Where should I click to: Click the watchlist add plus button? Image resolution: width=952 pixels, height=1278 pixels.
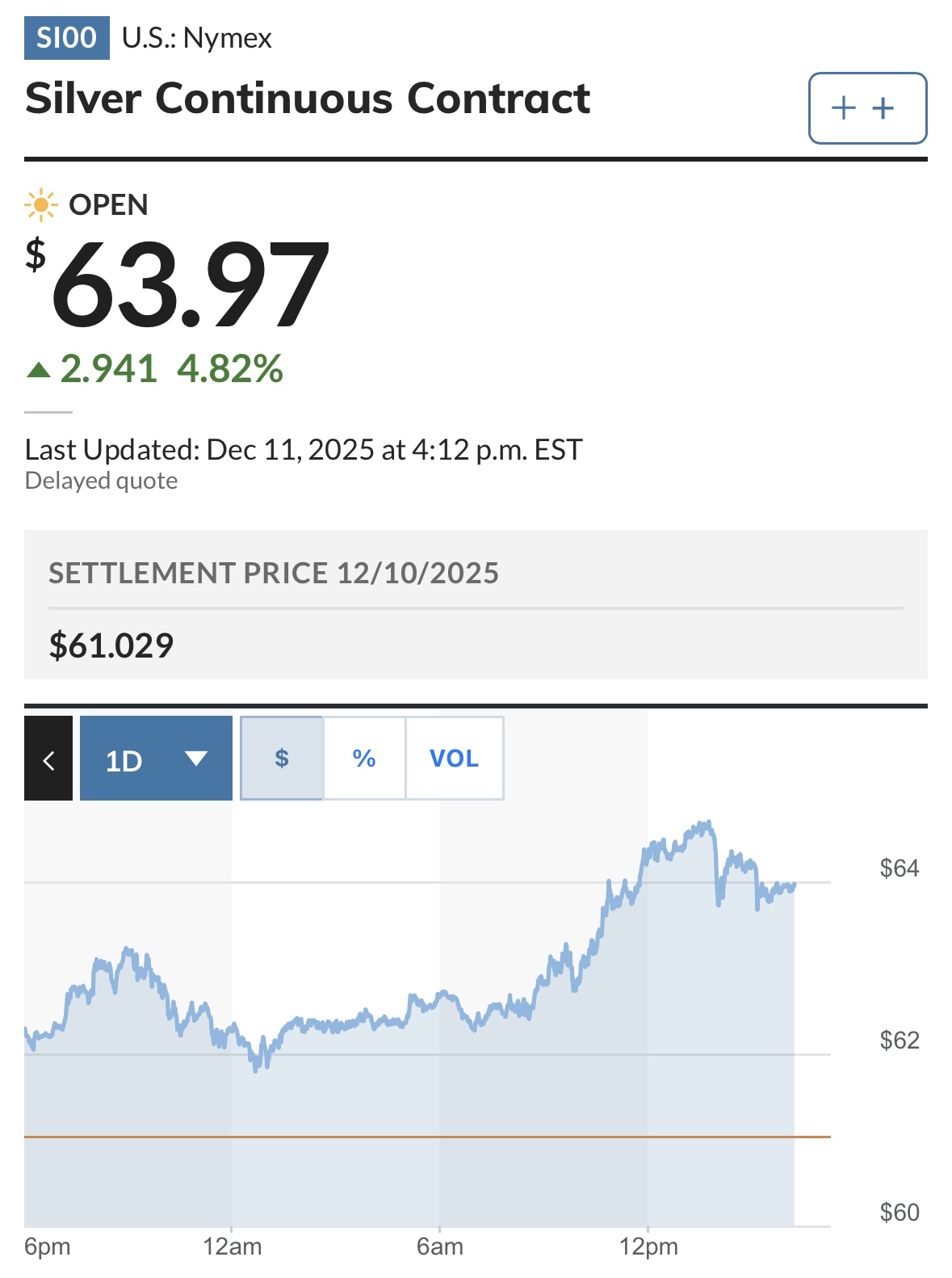pos(867,108)
